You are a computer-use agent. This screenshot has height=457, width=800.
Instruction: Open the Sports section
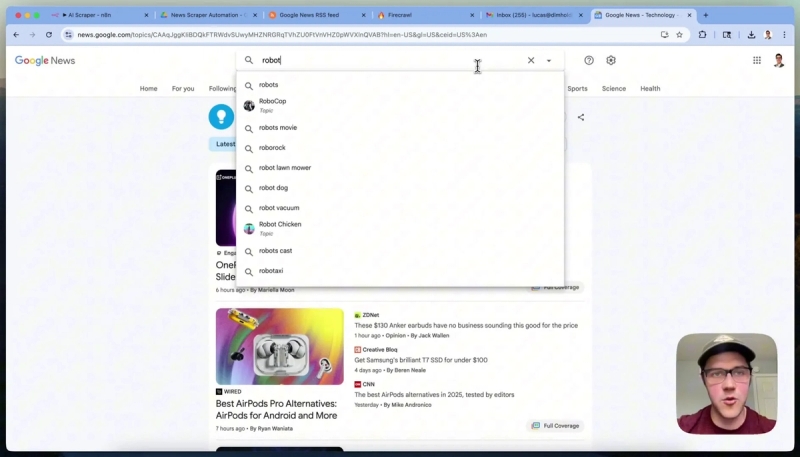click(577, 88)
